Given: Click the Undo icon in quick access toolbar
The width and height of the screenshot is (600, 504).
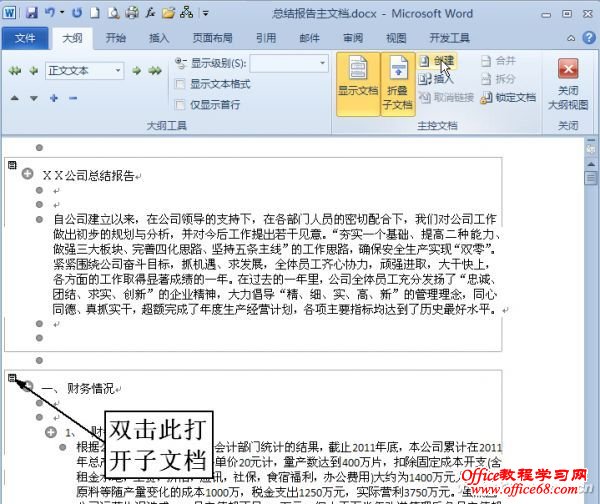Looking at the screenshot, I should tap(50, 13).
